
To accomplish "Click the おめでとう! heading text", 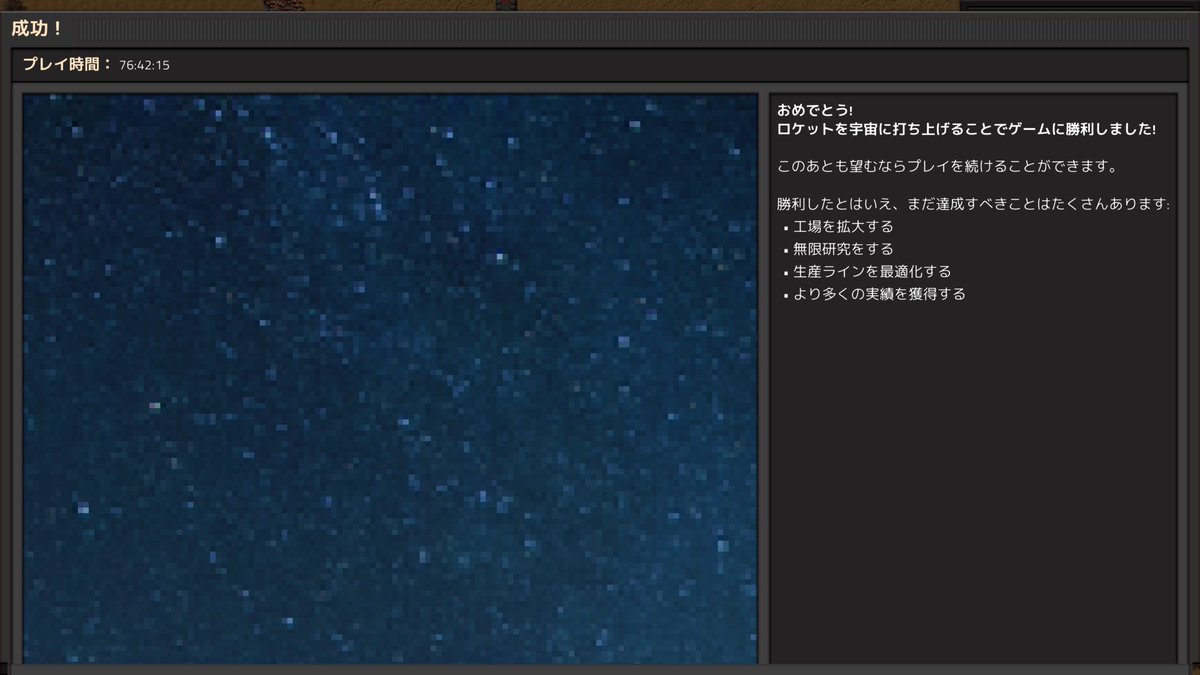I will click(815, 110).
